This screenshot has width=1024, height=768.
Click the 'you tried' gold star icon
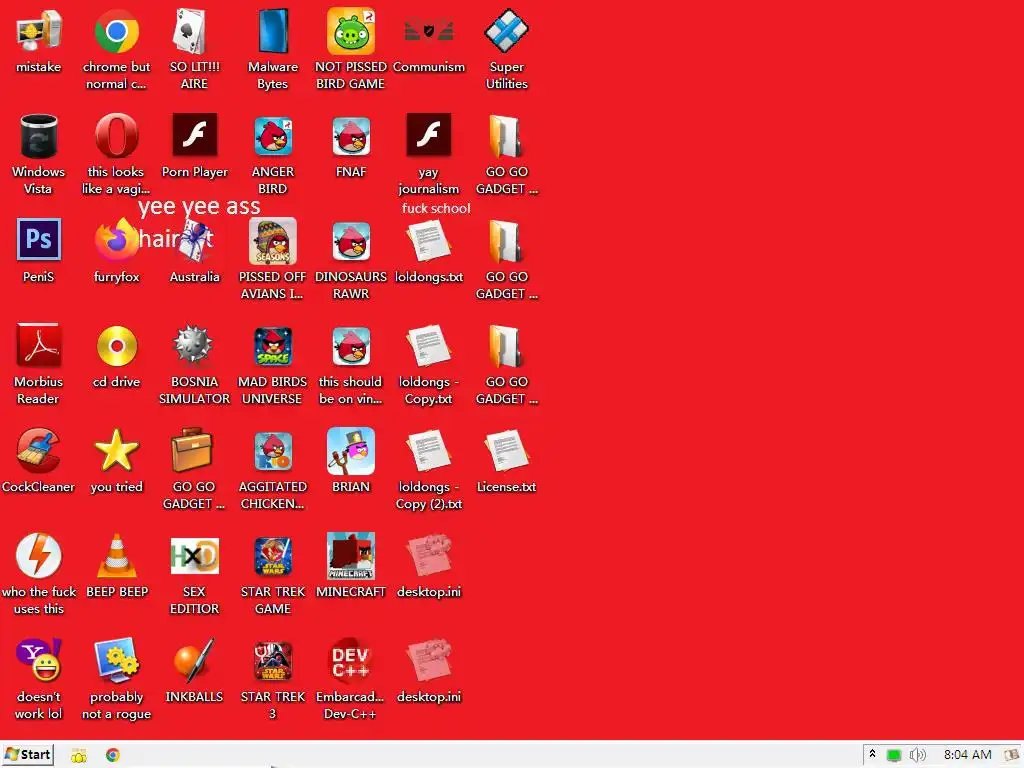coord(116,451)
